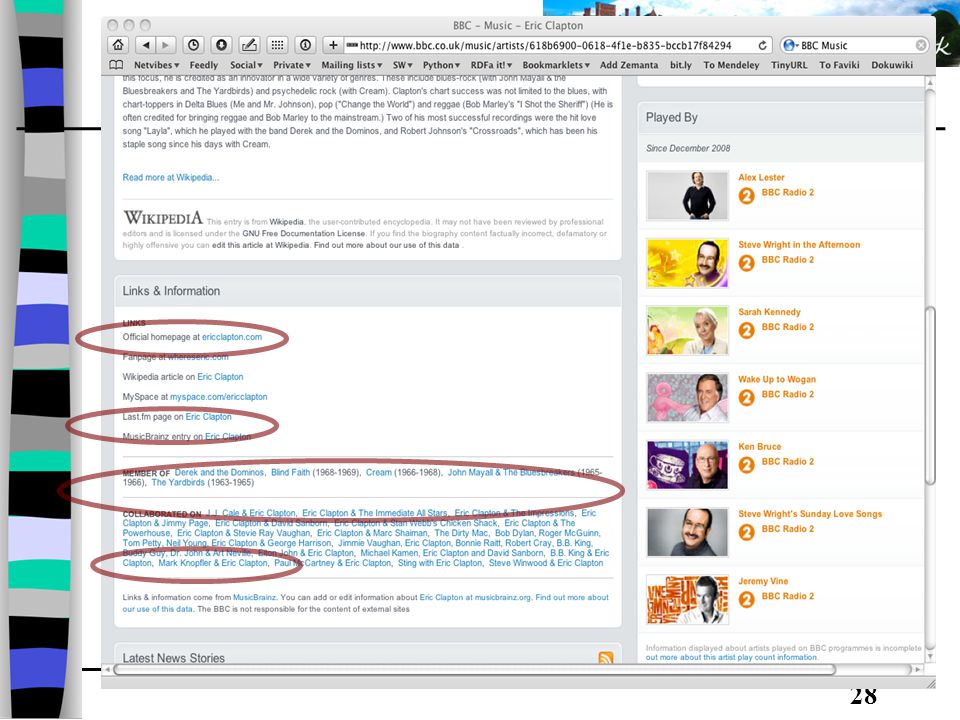960x720 pixels.
Task: Open Sting with Eric Clapton link
Action: point(440,563)
